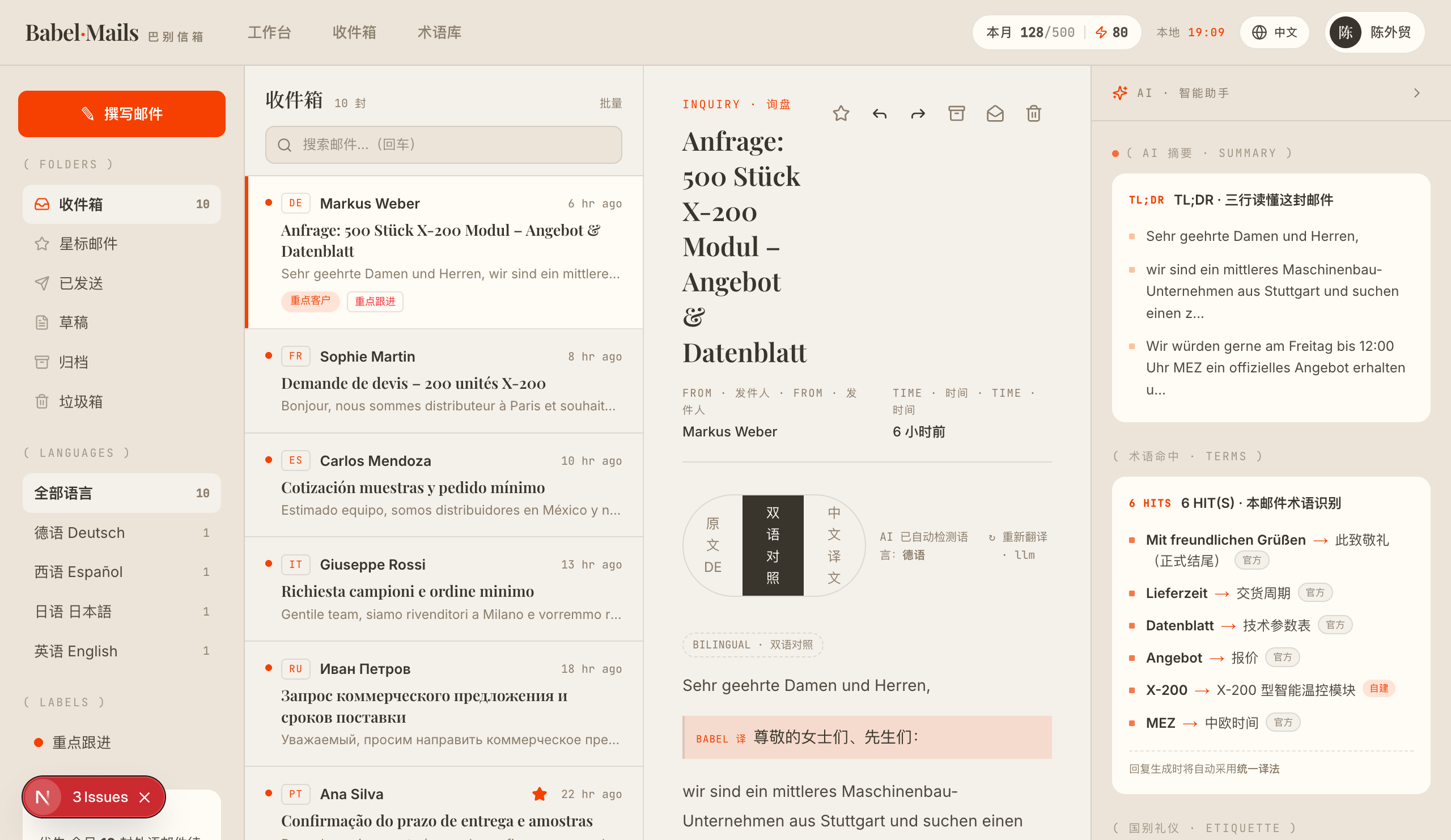The width and height of the screenshot is (1451, 840).
Task: Switch view to 中文译文 translation
Action: point(834,545)
